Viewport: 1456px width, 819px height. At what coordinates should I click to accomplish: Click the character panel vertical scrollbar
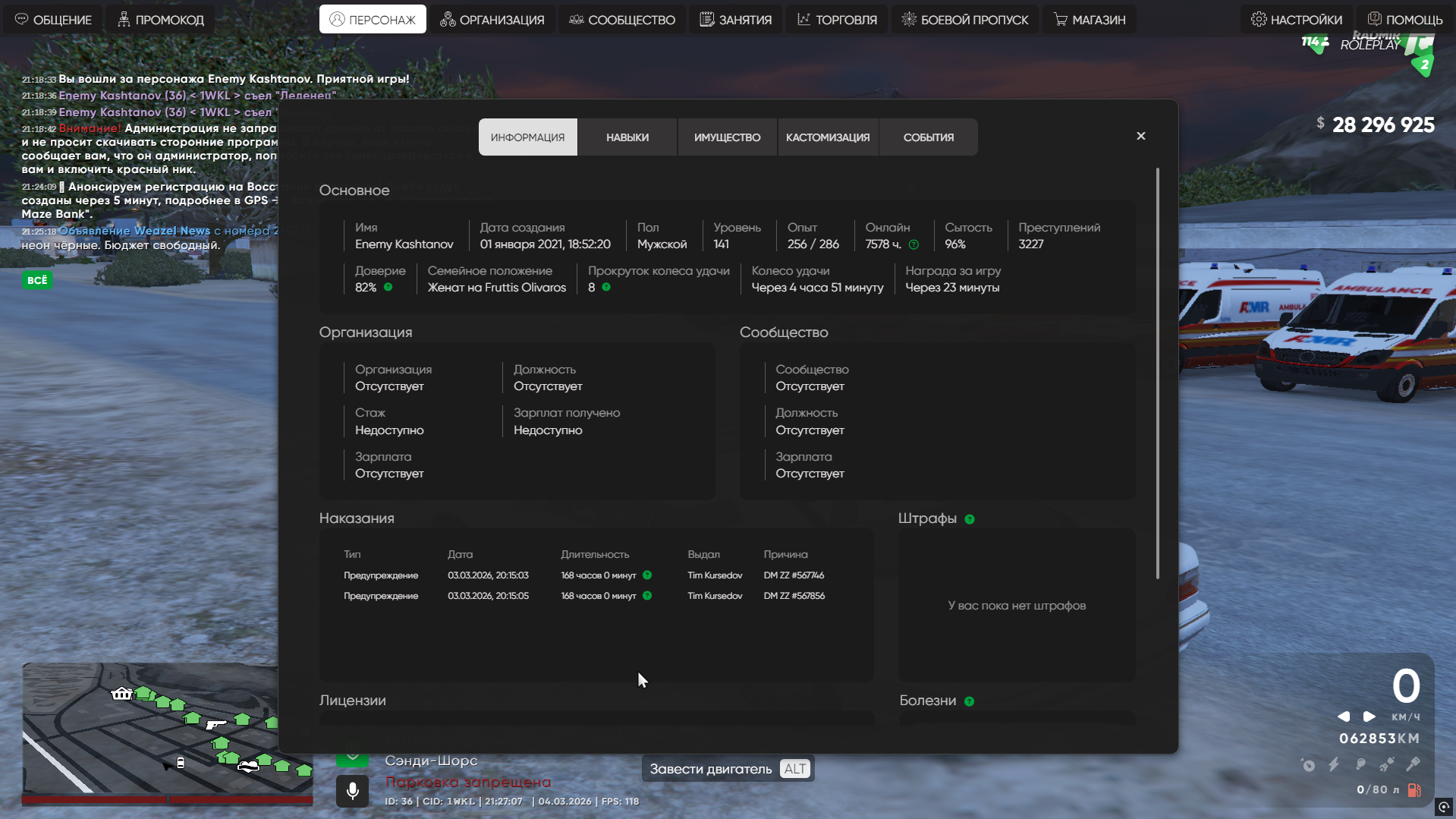point(1157,372)
